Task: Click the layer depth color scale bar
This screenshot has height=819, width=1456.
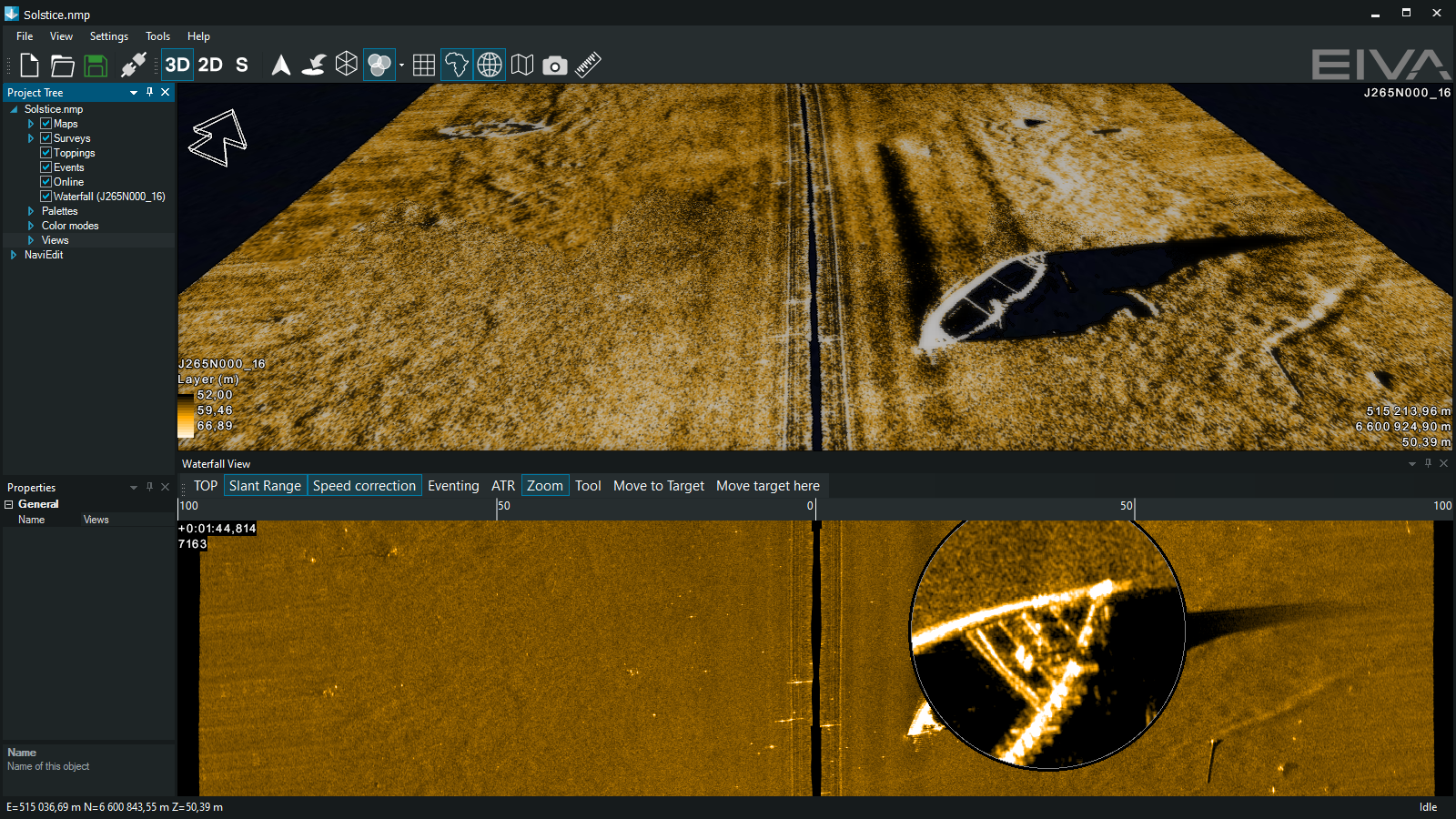Action: [186, 414]
